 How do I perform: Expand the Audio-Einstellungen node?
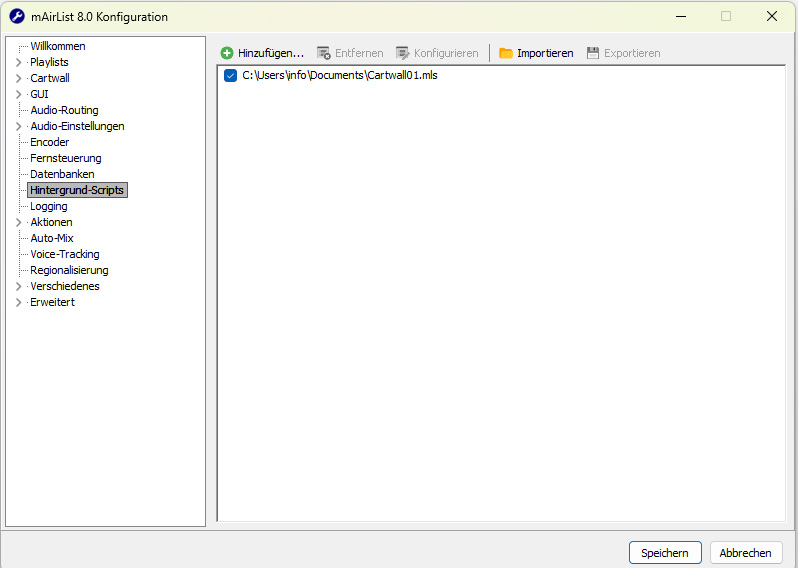pos(18,126)
